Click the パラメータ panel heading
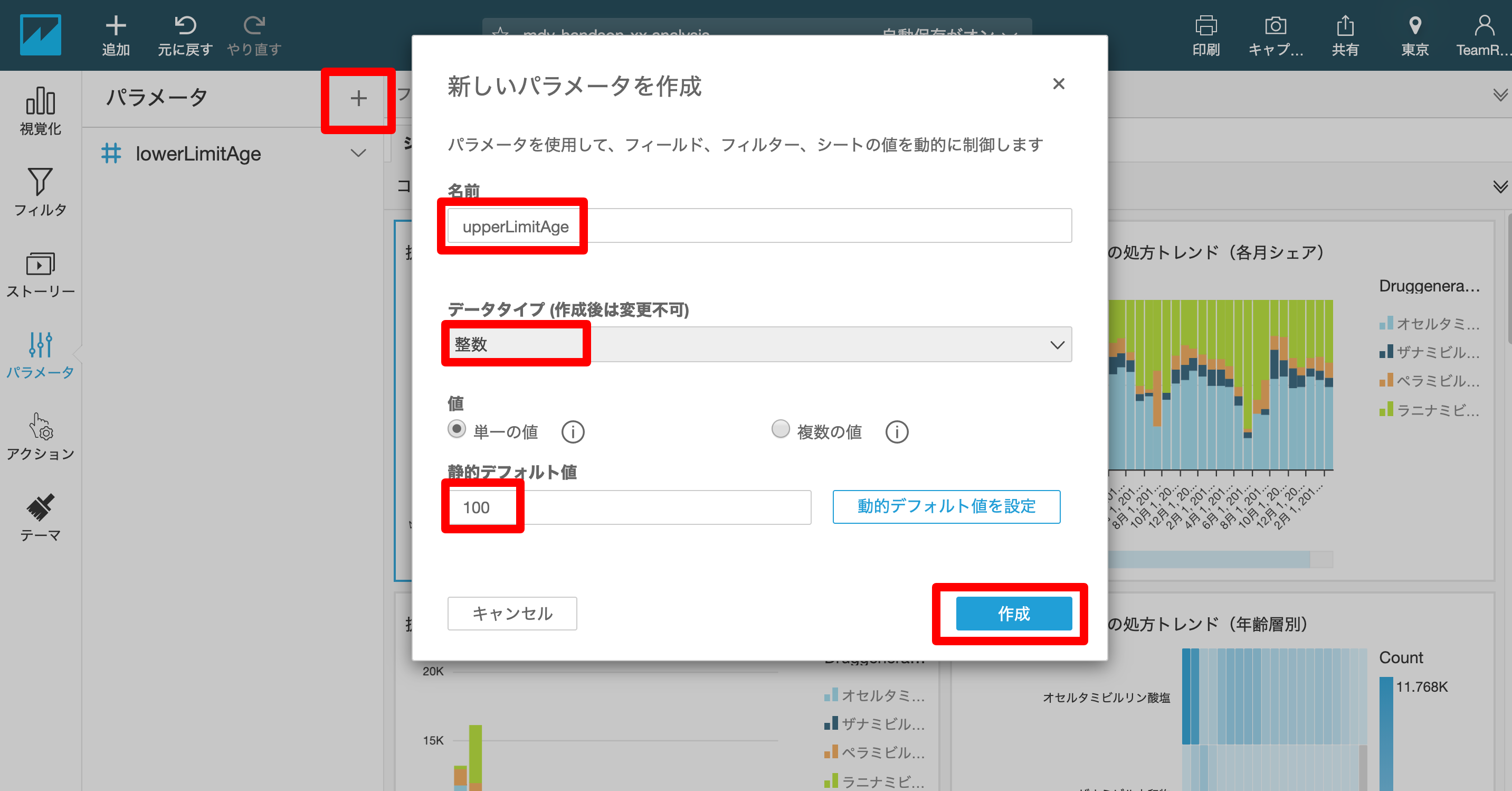The image size is (1512, 791). (157, 98)
